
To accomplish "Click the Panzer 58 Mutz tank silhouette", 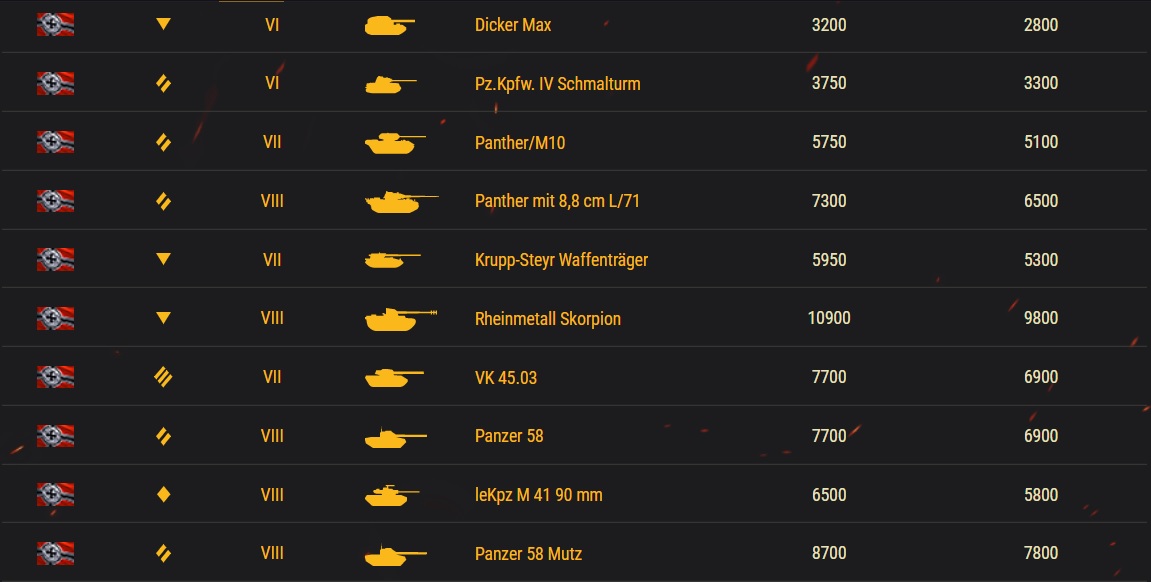I will [x=396, y=555].
